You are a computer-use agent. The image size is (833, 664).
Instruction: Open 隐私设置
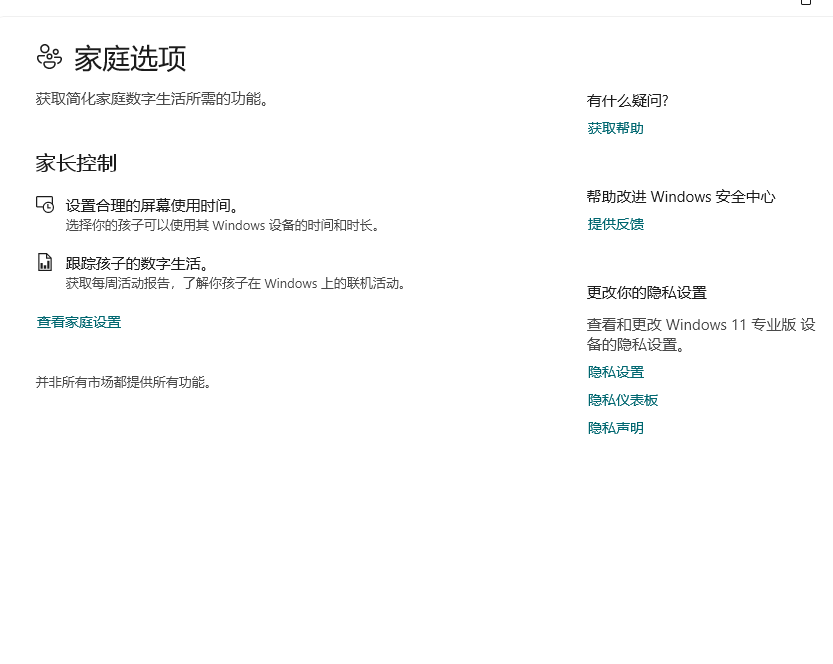point(615,371)
